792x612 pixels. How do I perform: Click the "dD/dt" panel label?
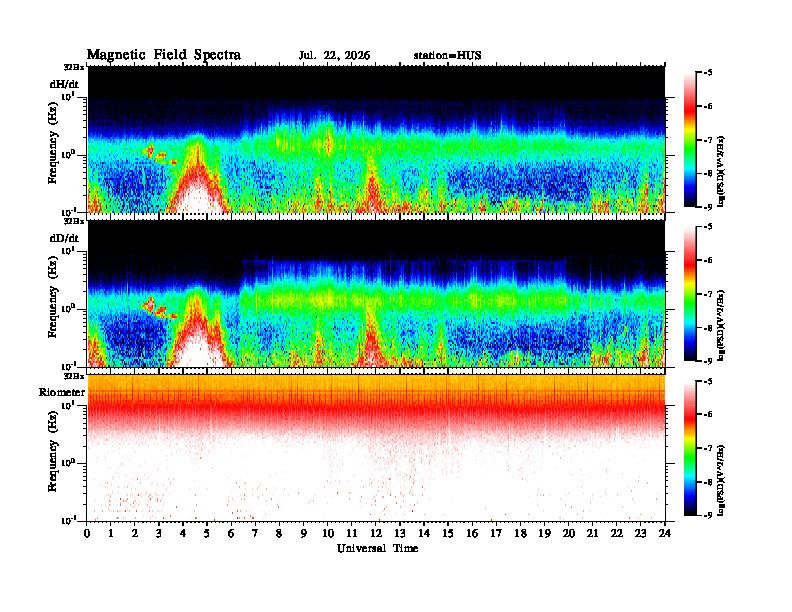pos(64,238)
